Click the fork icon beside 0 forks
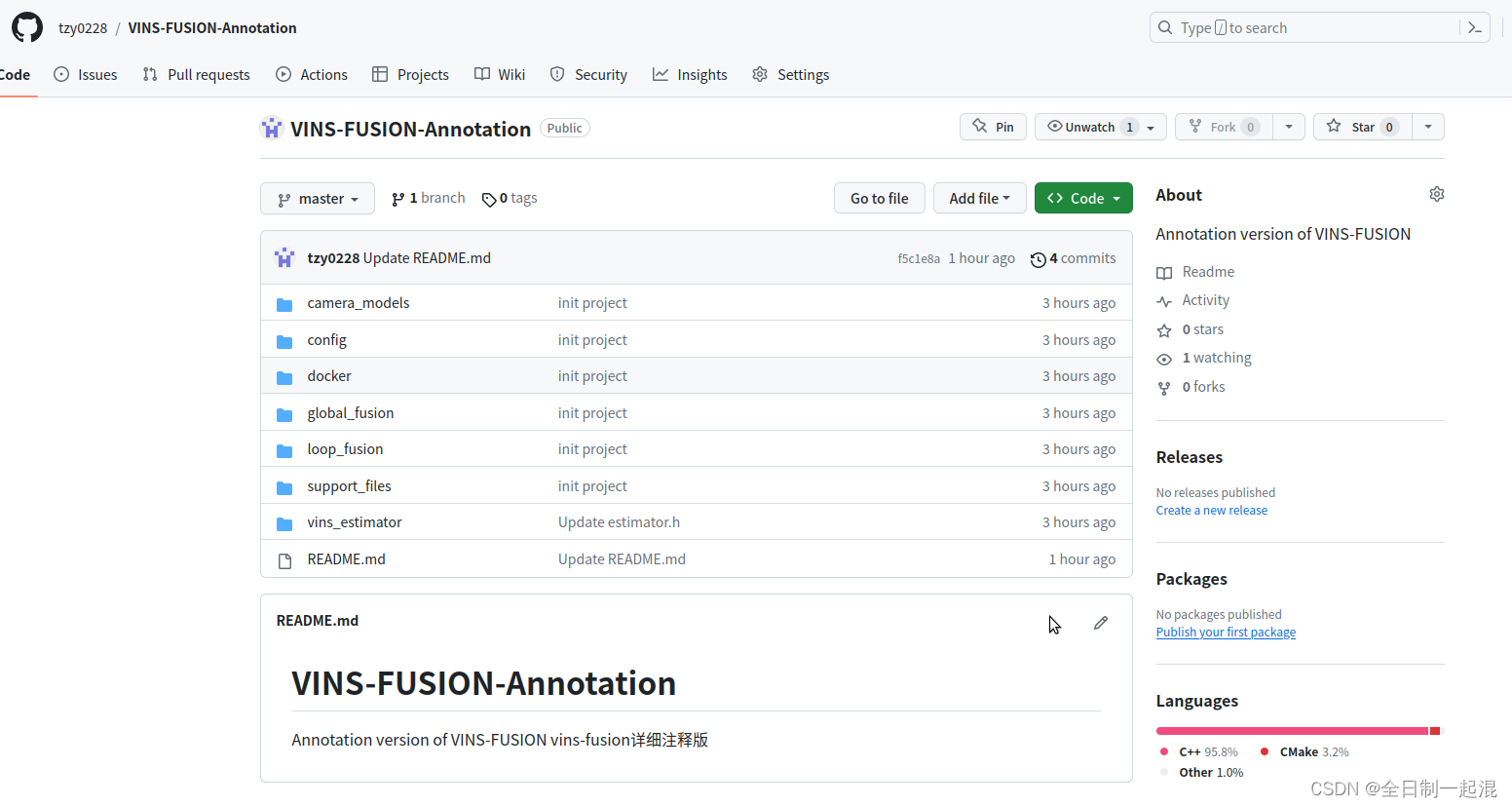Viewport: 1512px width, 807px height. [x=1164, y=388]
